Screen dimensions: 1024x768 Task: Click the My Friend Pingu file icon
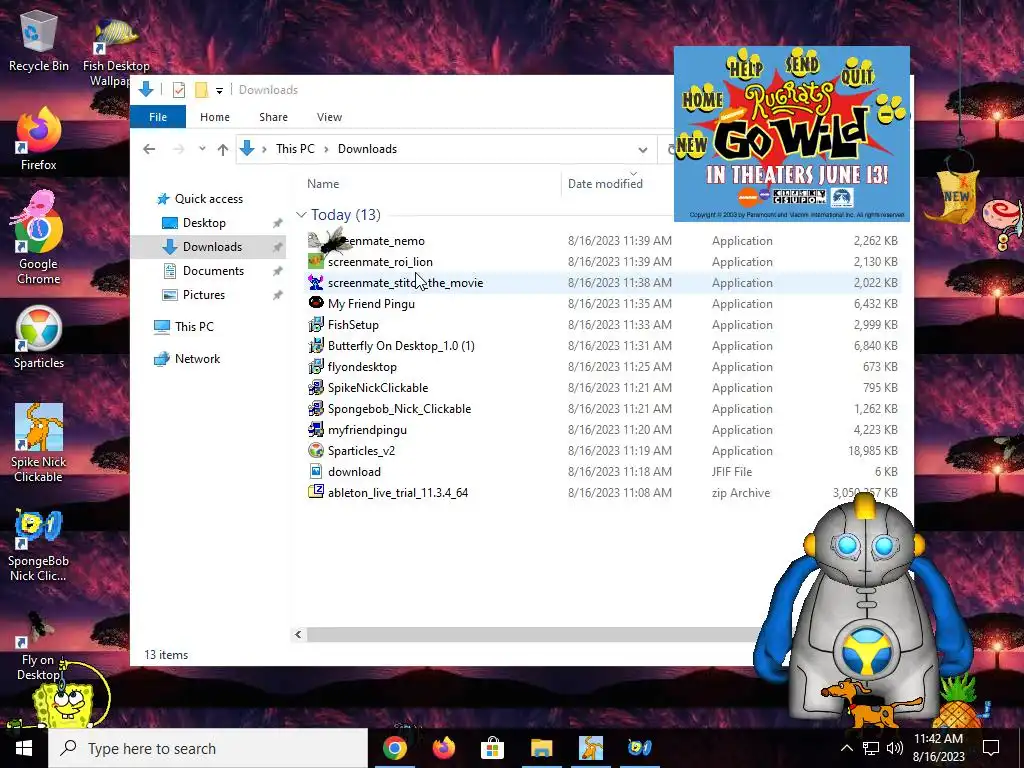(x=316, y=303)
